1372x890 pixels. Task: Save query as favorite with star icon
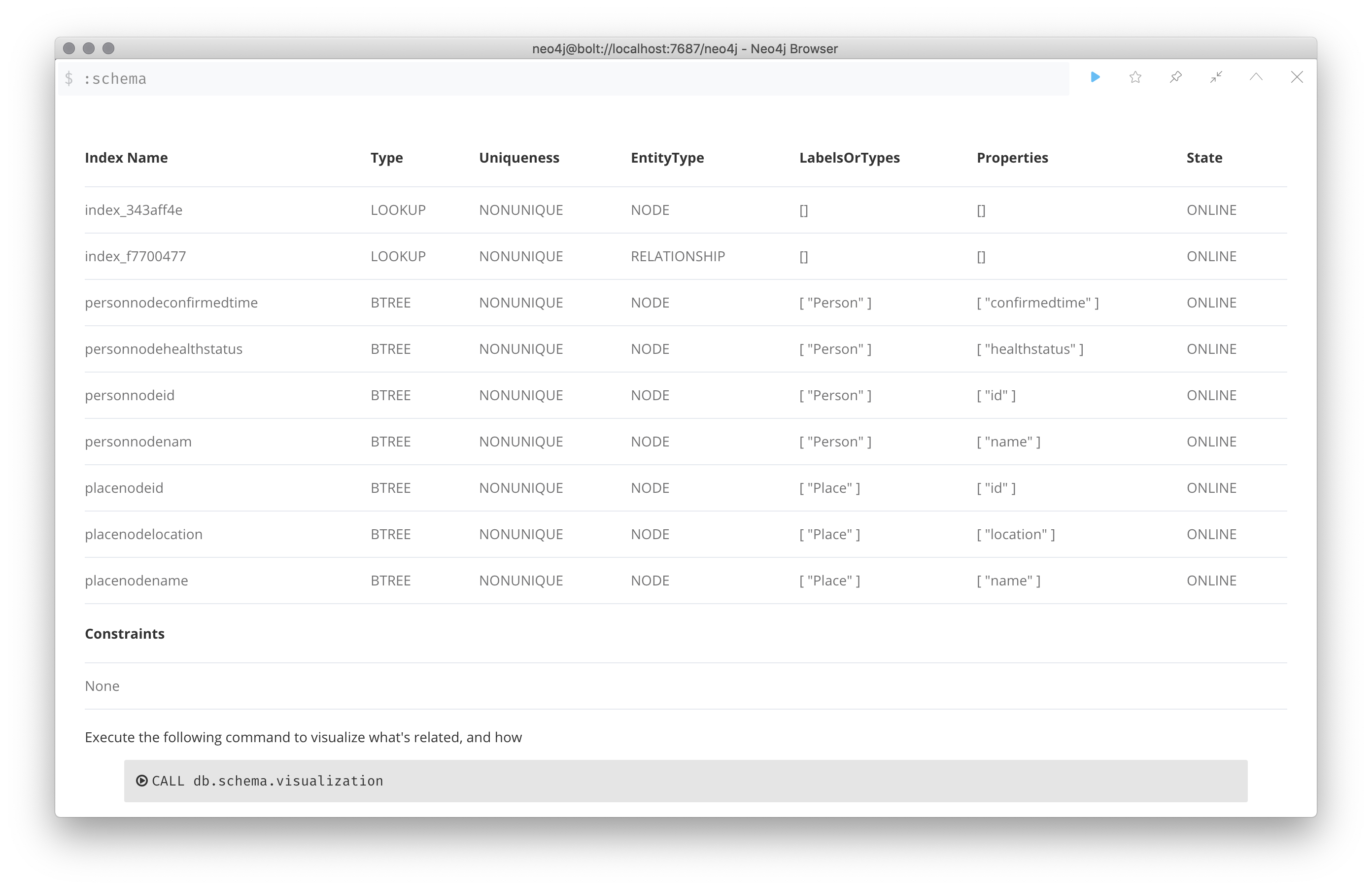coord(1135,77)
